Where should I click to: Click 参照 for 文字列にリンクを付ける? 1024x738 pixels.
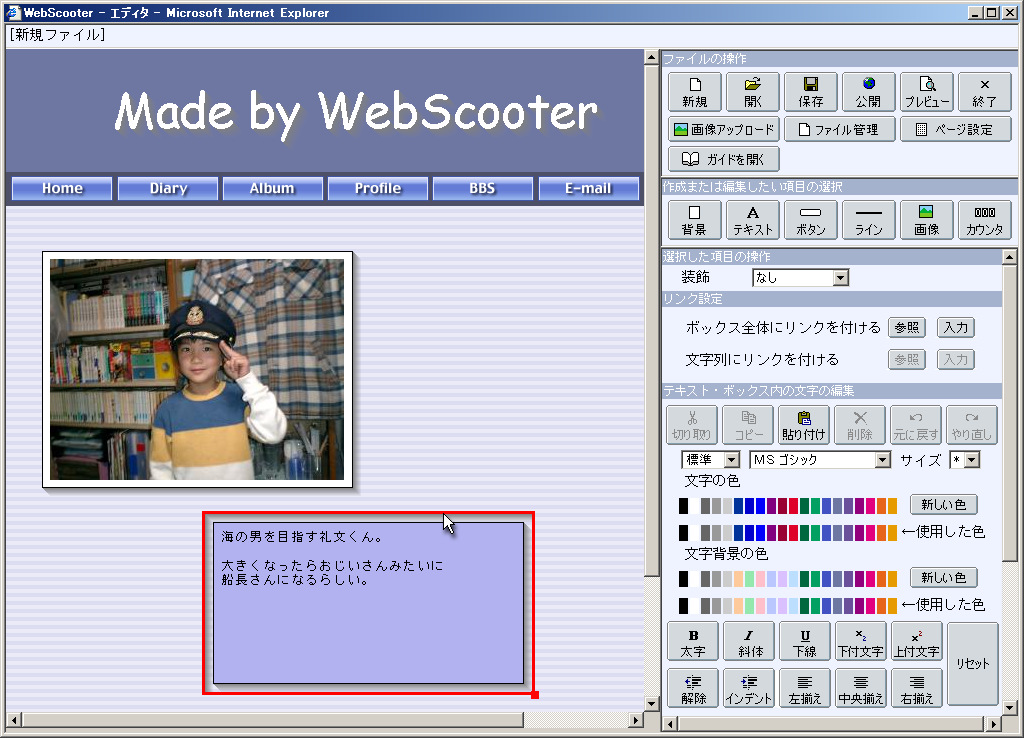coord(906,359)
